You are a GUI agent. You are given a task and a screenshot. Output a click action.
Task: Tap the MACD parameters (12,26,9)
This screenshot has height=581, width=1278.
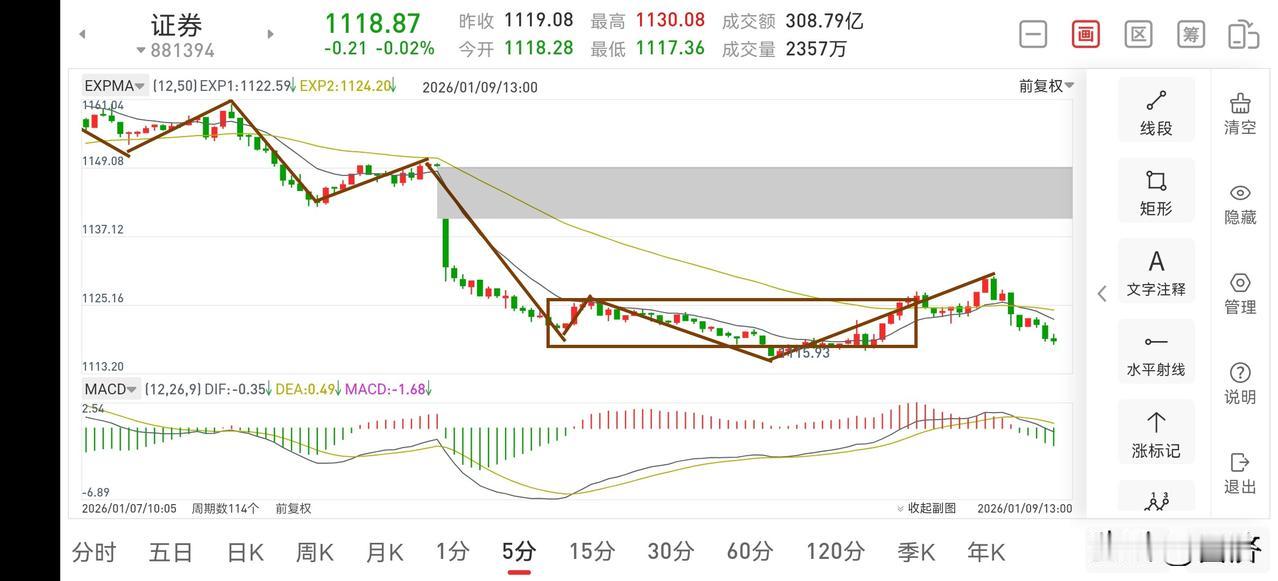click(172, 389)
